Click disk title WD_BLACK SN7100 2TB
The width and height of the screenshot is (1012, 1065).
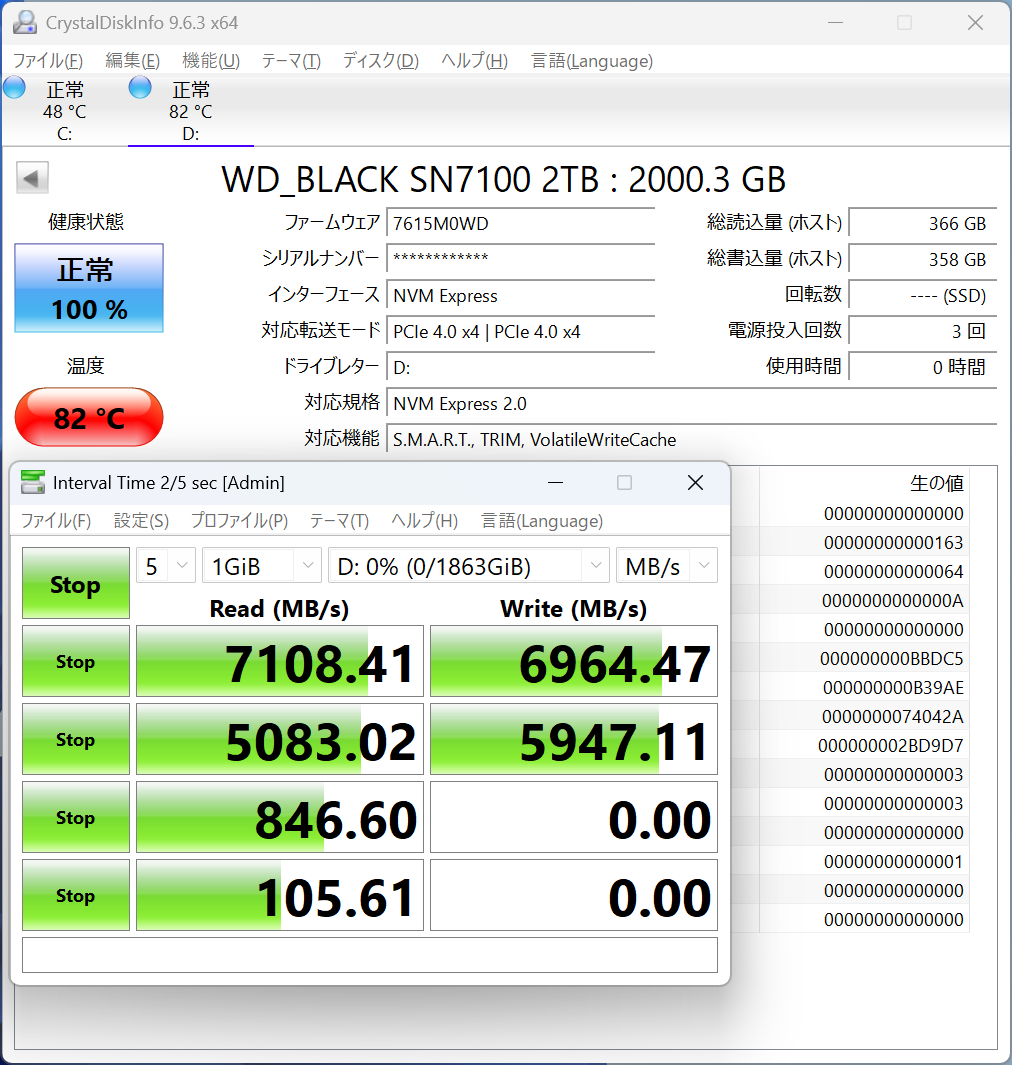point(503,179)
